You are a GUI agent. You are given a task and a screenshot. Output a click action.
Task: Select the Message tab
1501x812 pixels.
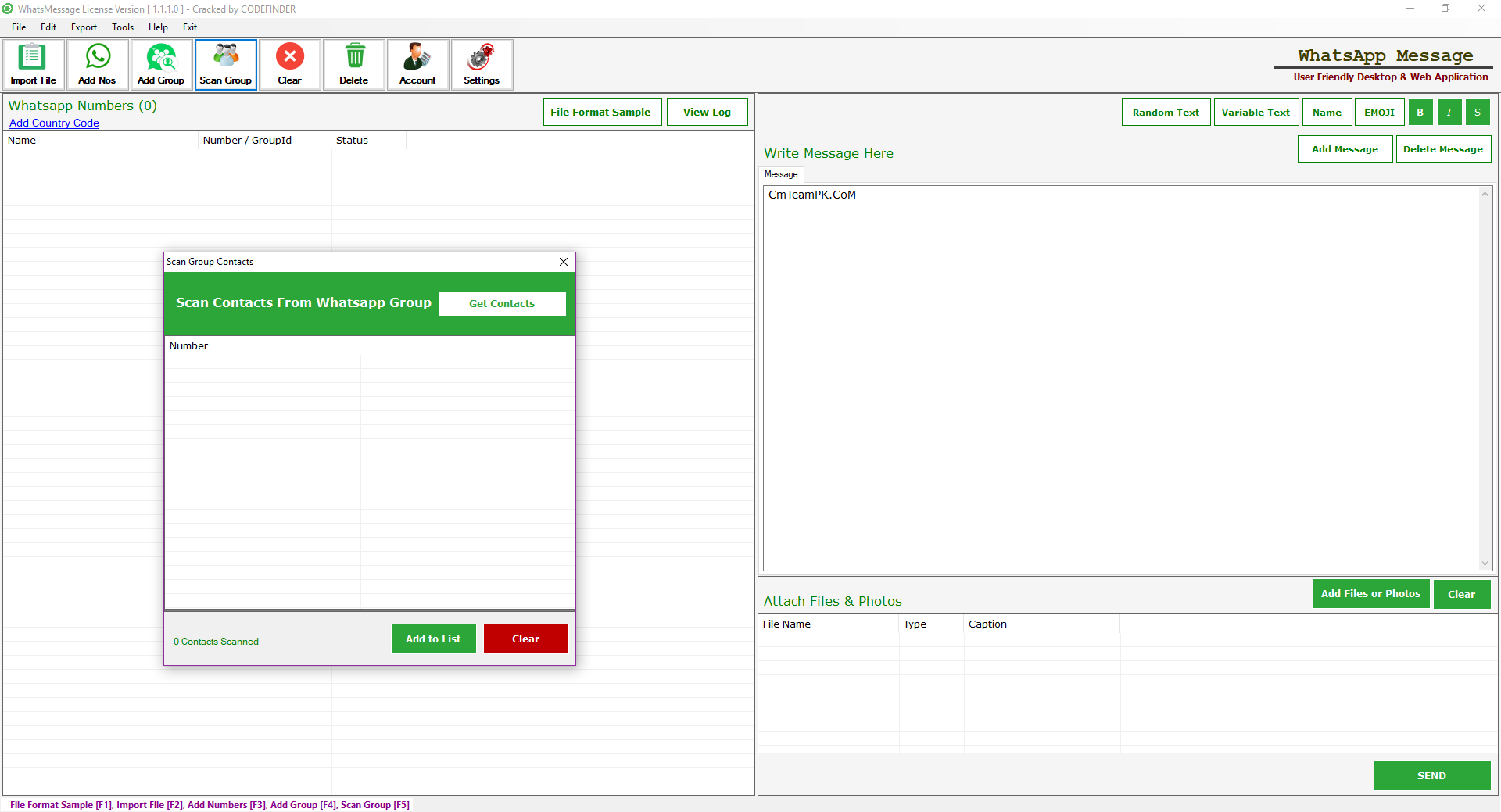[x=781, y=174]
